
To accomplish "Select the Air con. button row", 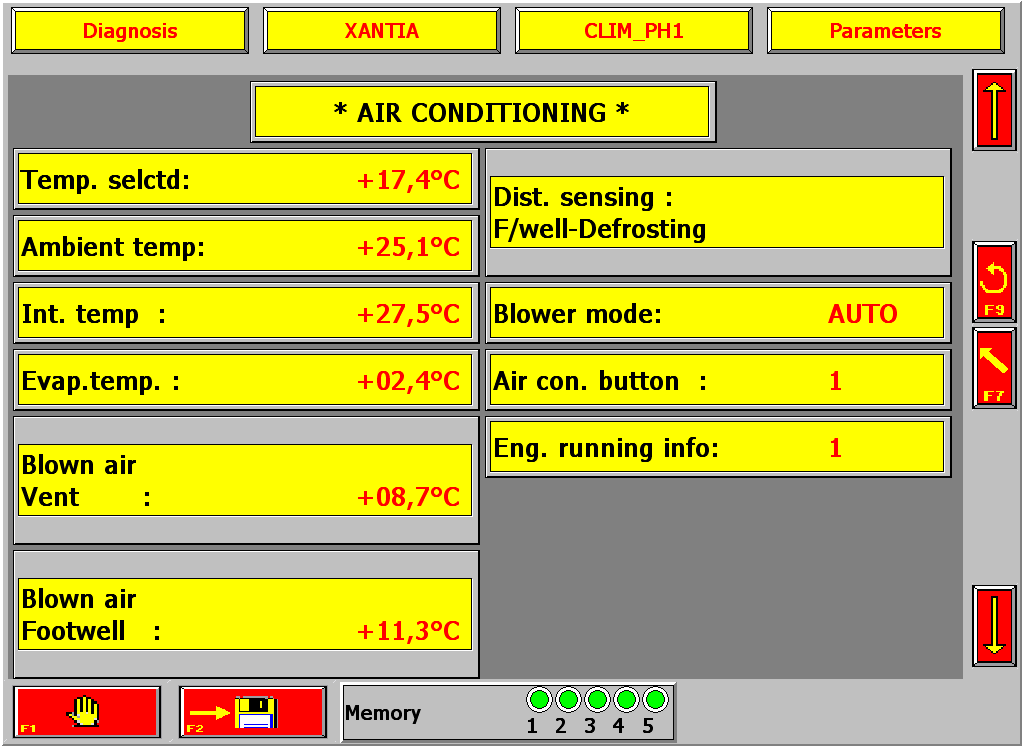I will (x=716, y=381).
